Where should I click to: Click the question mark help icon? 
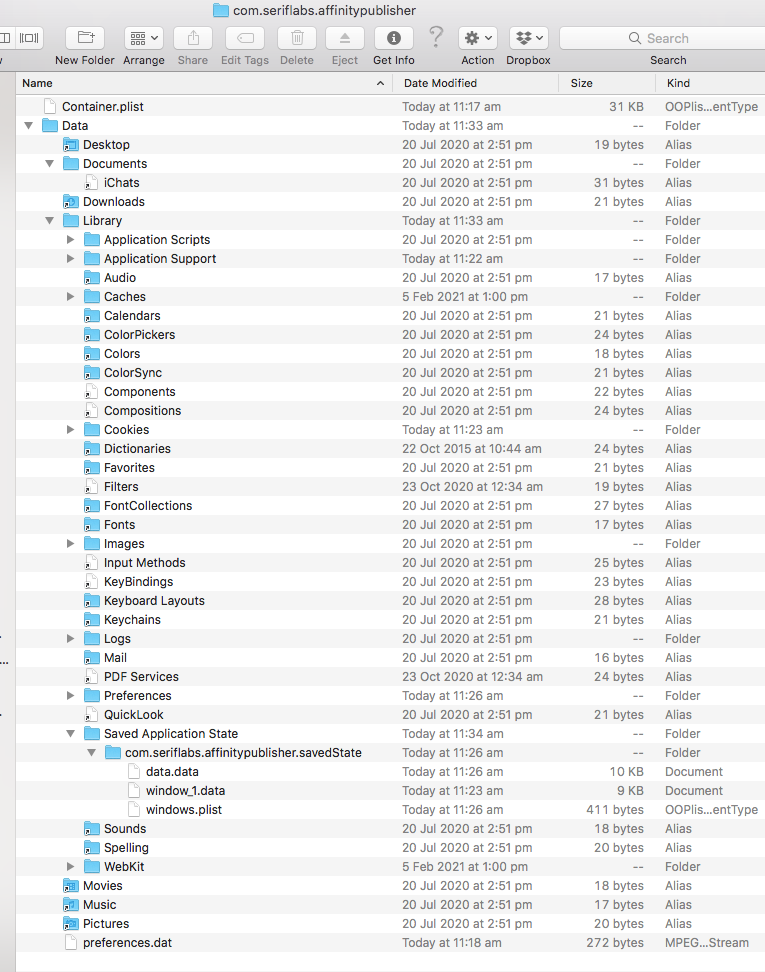436,37
